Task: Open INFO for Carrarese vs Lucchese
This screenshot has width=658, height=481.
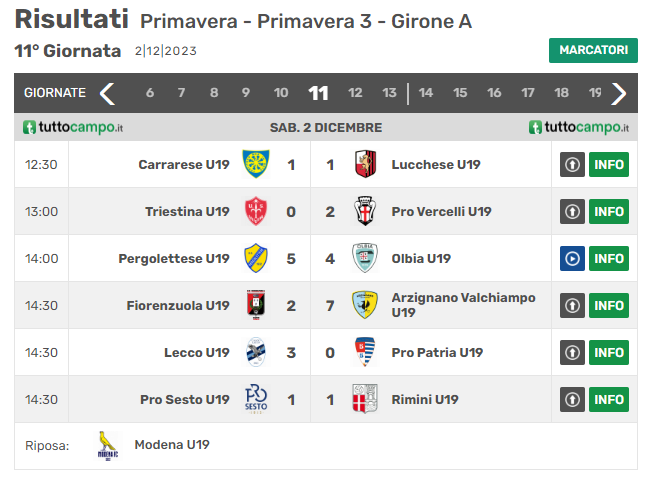Action: [608, 165]
